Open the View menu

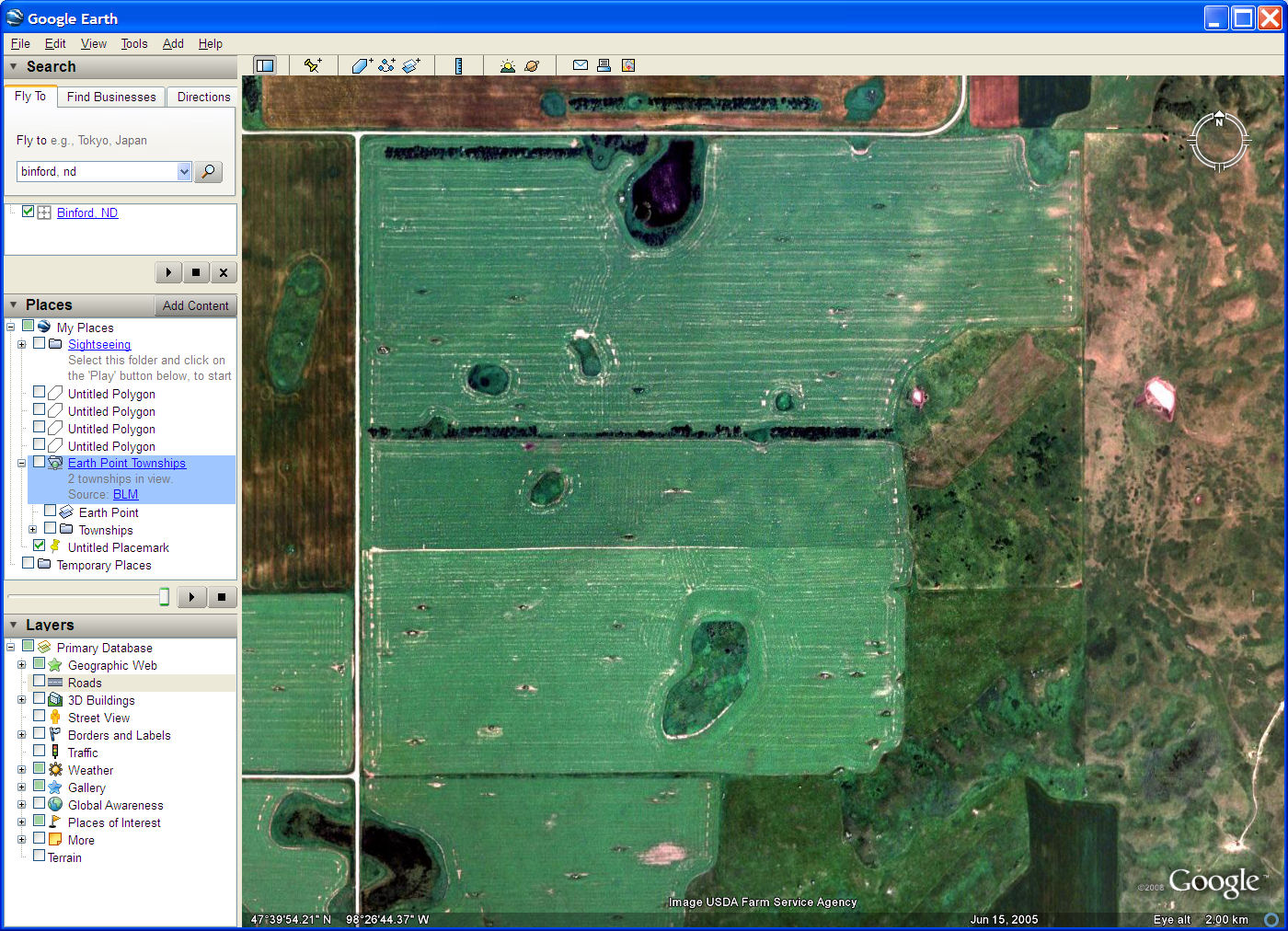pos(93,43)
